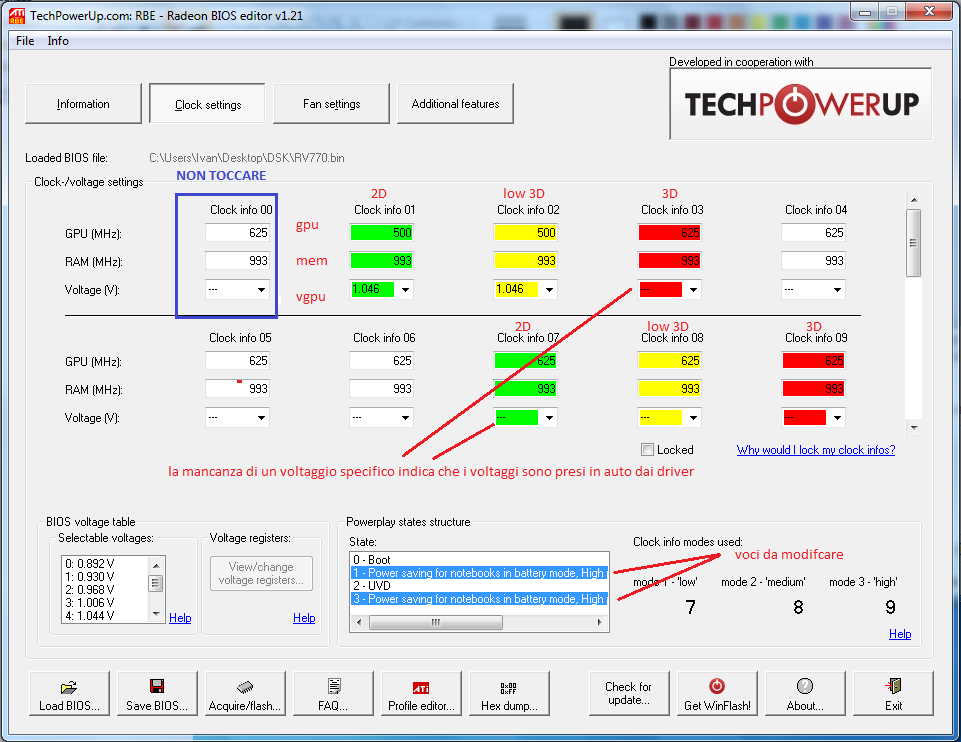Click the Get WinFlash power icon button
Viewport: 961px width, 742px height.
717,695
